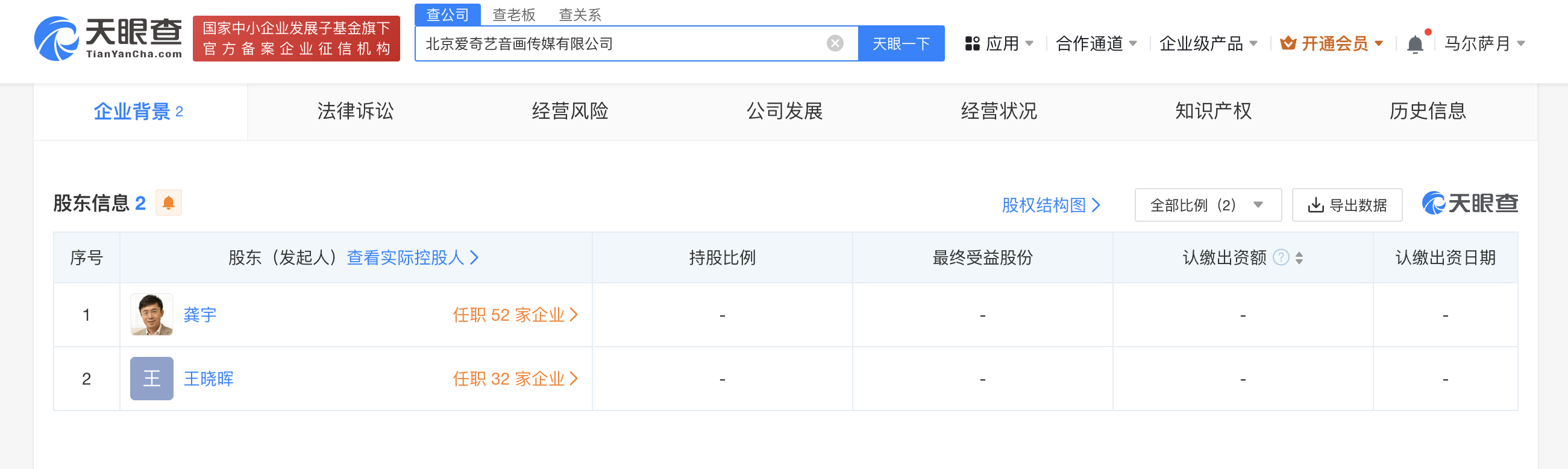Viewport: 1568px width, 469px height.
Task: Open shareholder 龚宇 name link
Action: coord(199,315)
